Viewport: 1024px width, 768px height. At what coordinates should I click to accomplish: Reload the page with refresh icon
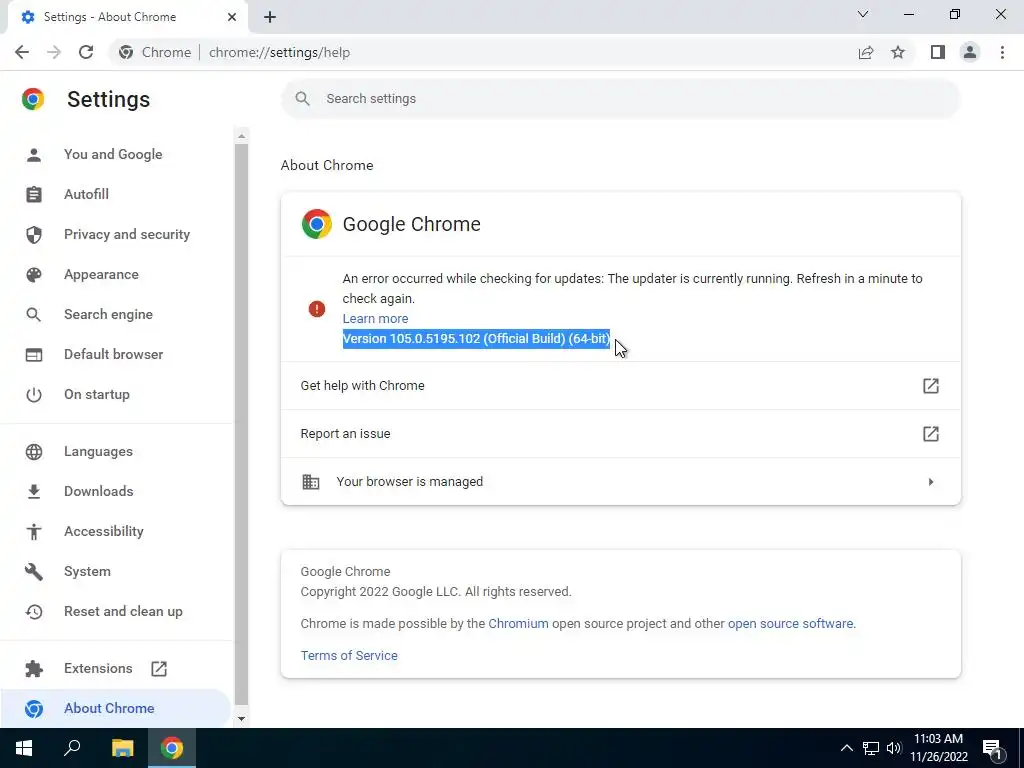click(86, 52)
